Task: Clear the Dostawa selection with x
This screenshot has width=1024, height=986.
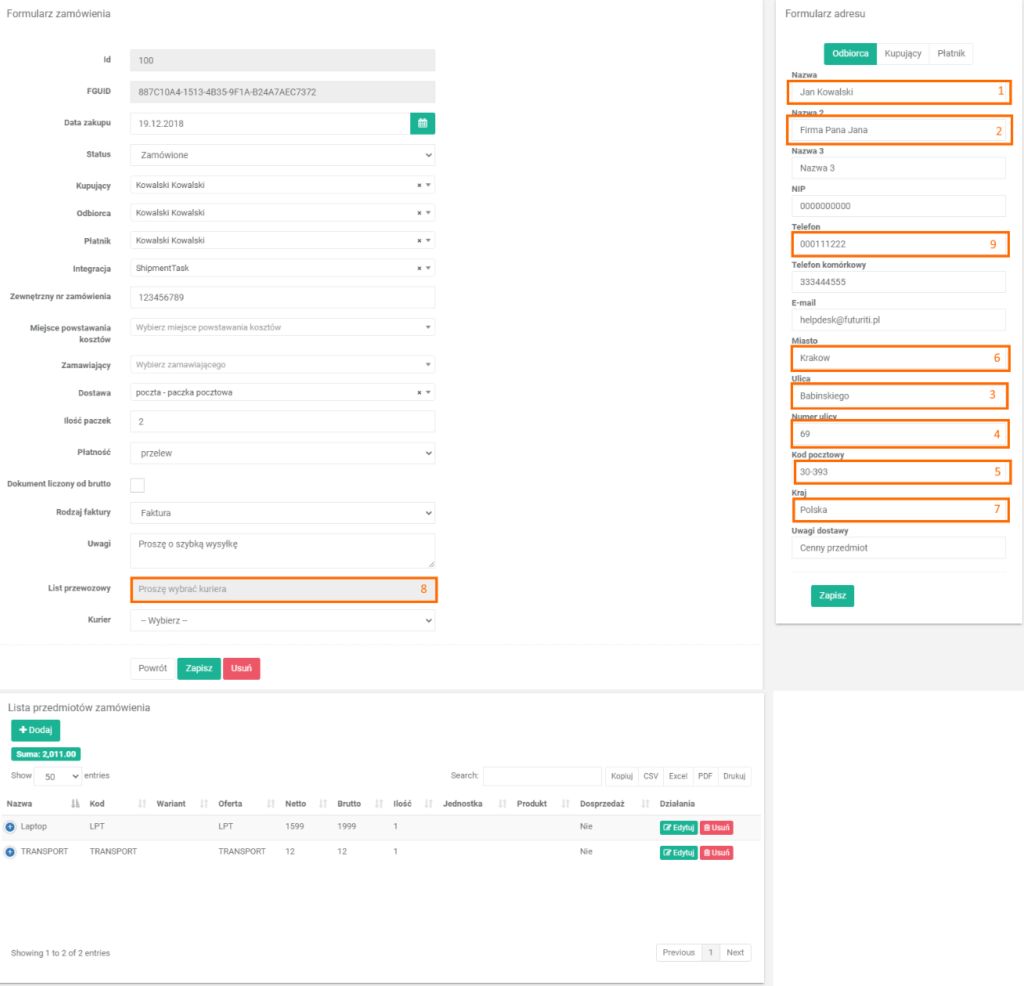Action: (x=419, y=393)
